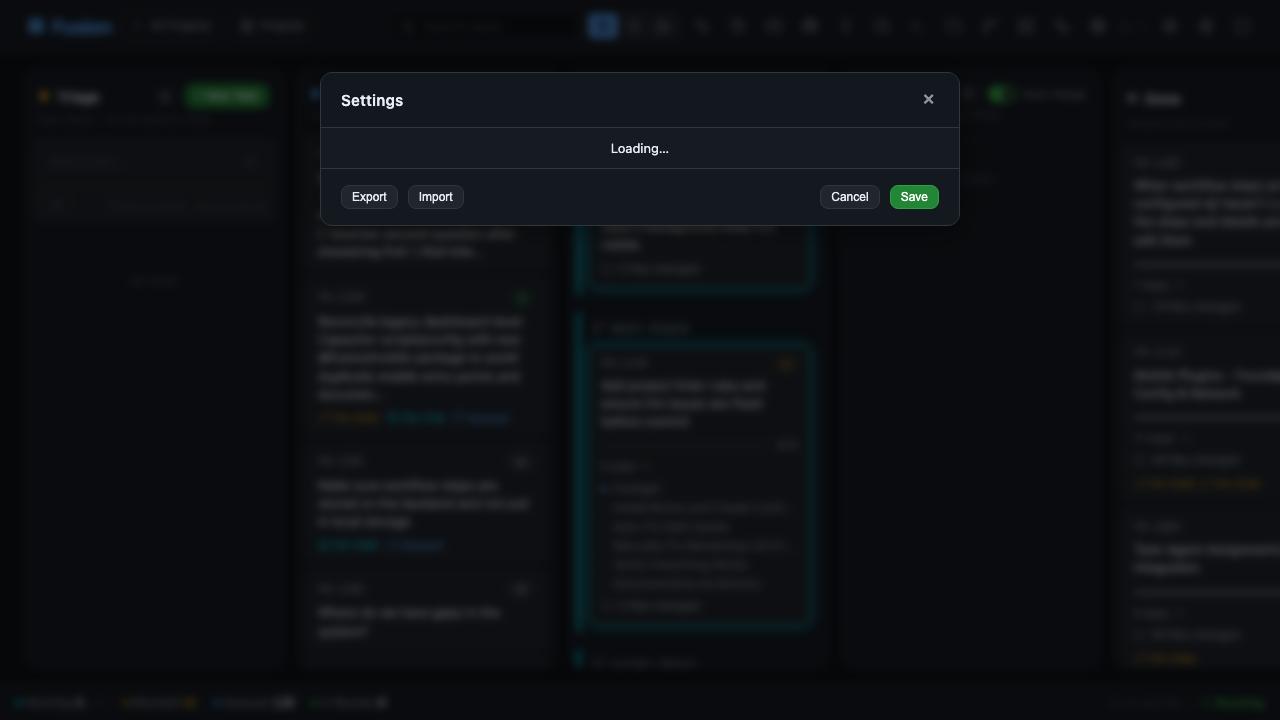Click the Fusion logo in the top-left
1280x720 pixels.
point(70,27)
